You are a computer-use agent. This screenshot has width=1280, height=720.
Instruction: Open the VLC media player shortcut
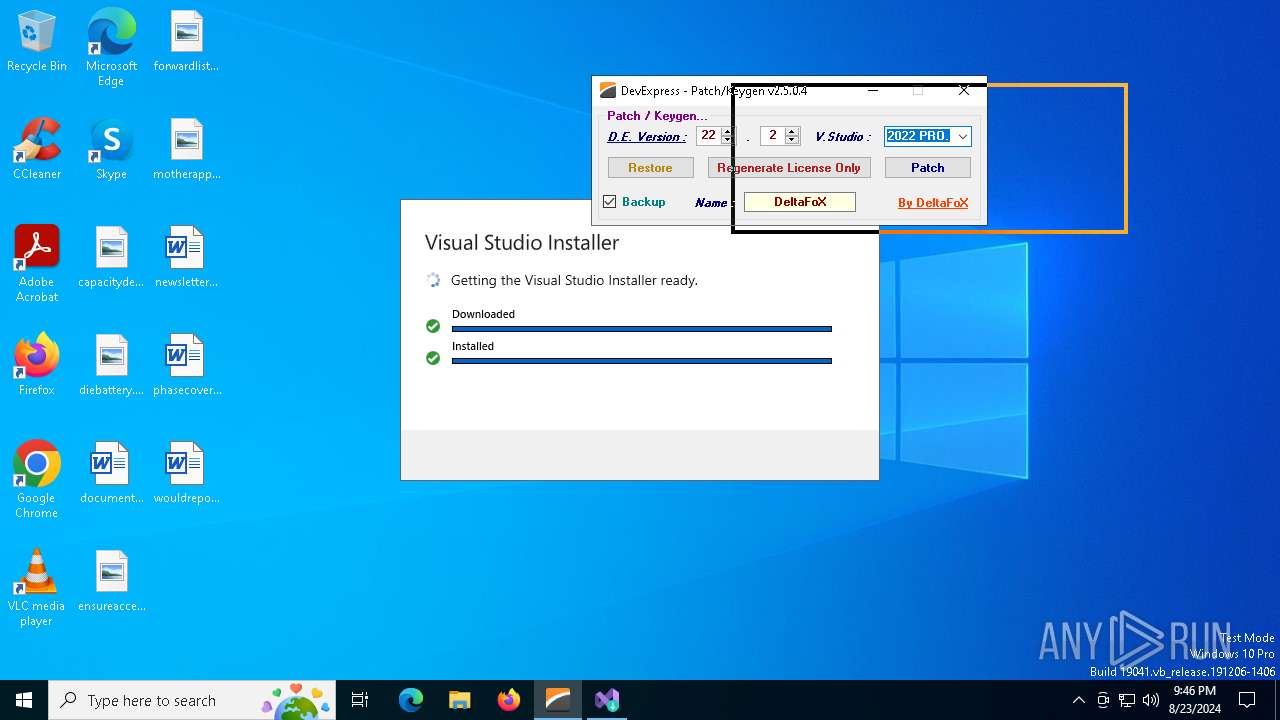tap(37, 588)
